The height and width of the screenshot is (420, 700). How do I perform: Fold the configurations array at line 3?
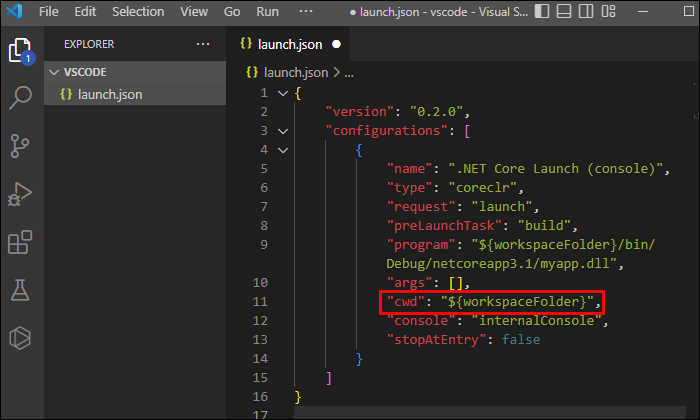[x=282, y=131]
